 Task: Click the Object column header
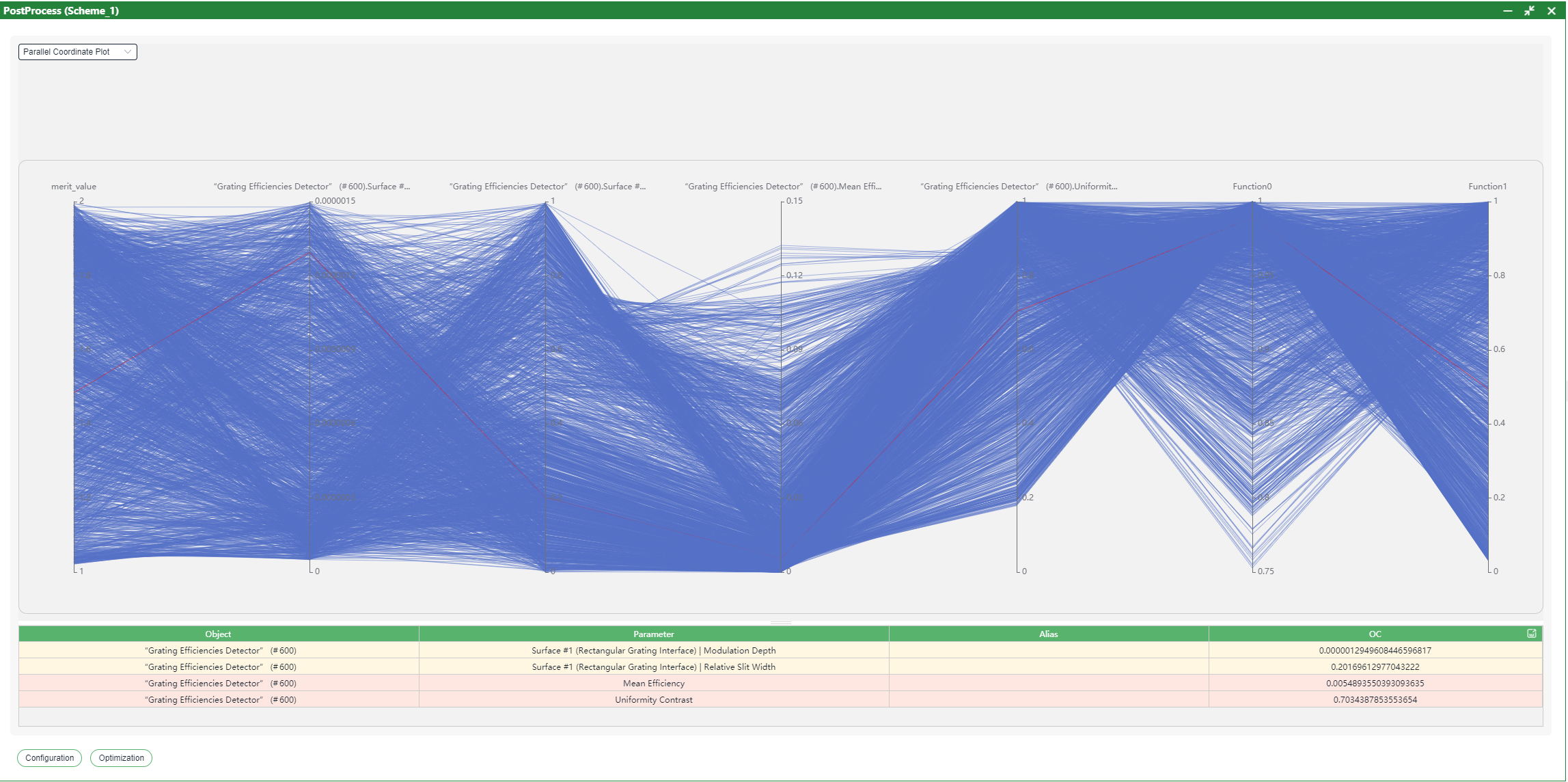click(x=219, y=634)
